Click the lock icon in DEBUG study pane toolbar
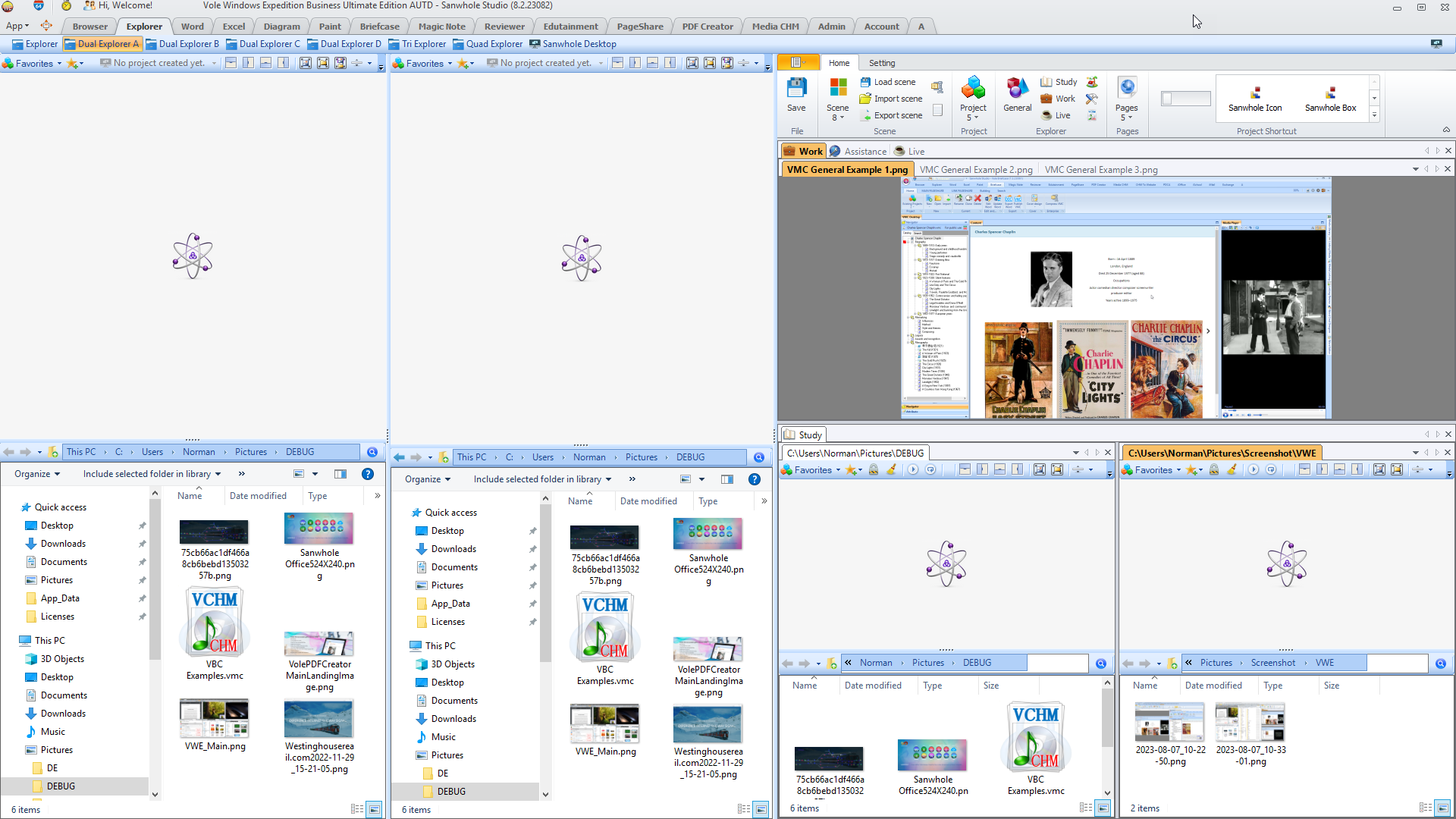Viewport: 1456px width, 819px height. pyautogui.click(x=874, y=469)
